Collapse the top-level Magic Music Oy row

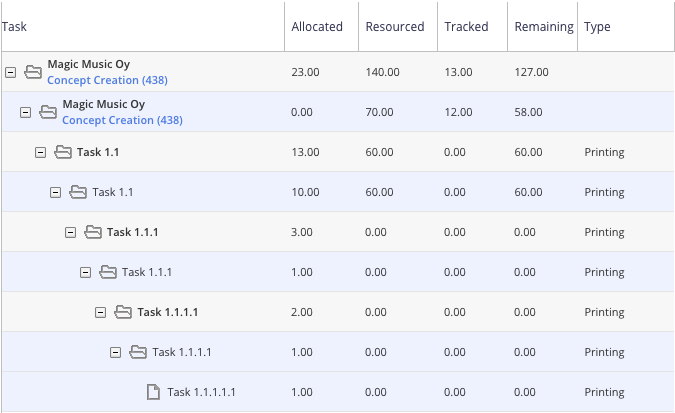point(11,72)
